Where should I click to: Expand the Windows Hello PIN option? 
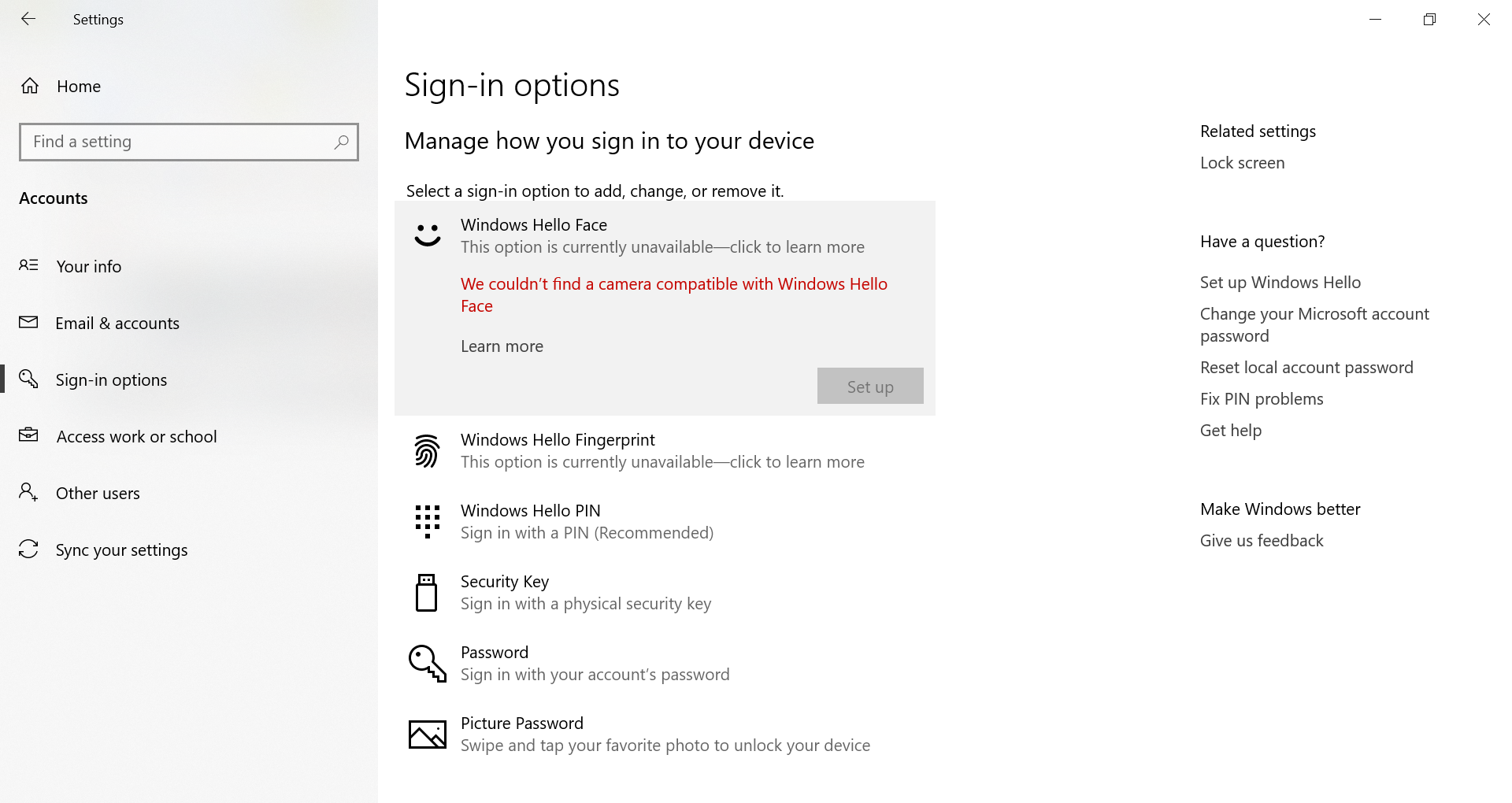pos(665,522)
